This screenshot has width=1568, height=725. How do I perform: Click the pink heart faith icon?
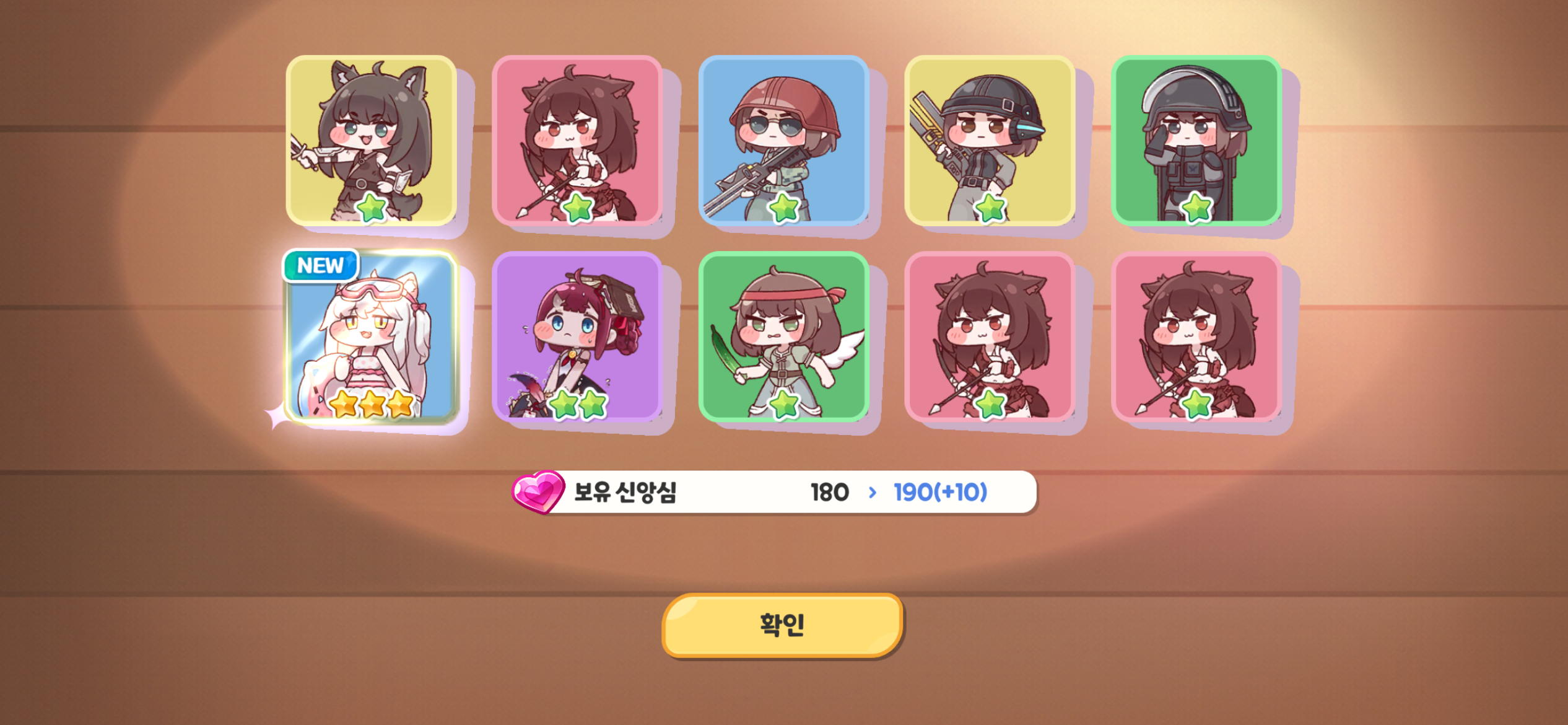click(x=538, y=492)
